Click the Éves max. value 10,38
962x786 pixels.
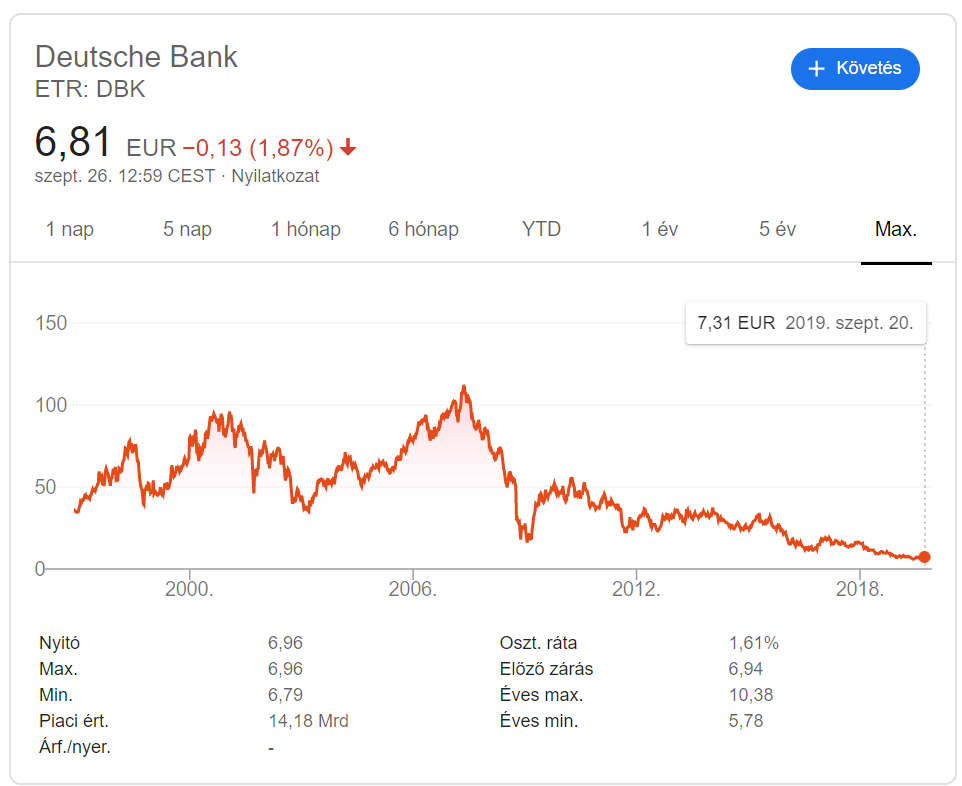click(x=750, y=695)
